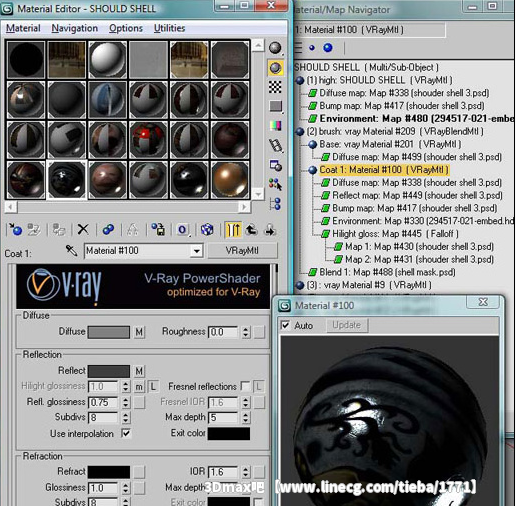Select the white sphere sample slot
516x506 pixels.
(x=107, y=60)
